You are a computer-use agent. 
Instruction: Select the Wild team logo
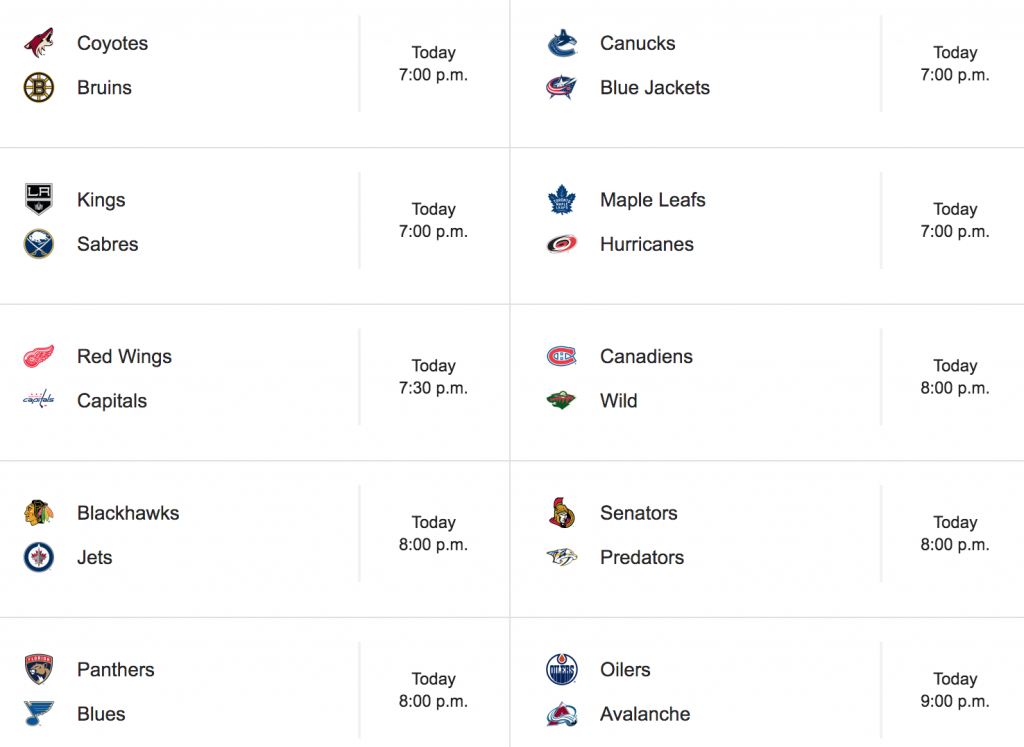tap(562, 400)
